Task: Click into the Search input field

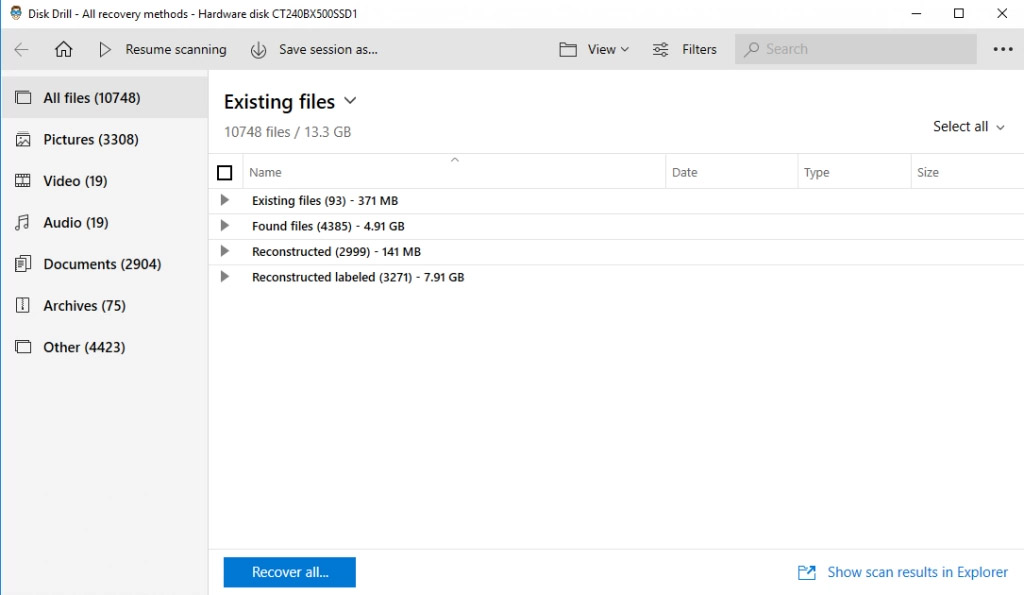Action: pos(856,49)
